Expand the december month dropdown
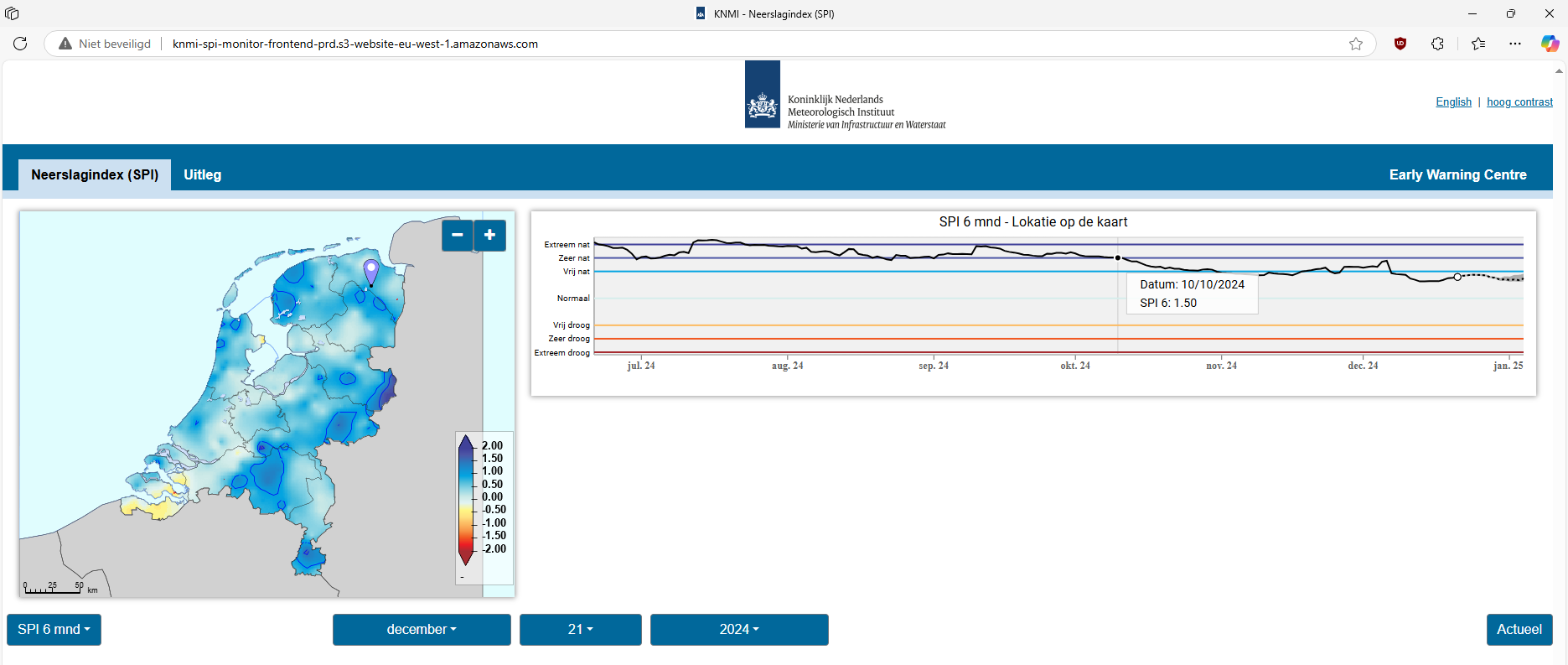 point(422,630)
